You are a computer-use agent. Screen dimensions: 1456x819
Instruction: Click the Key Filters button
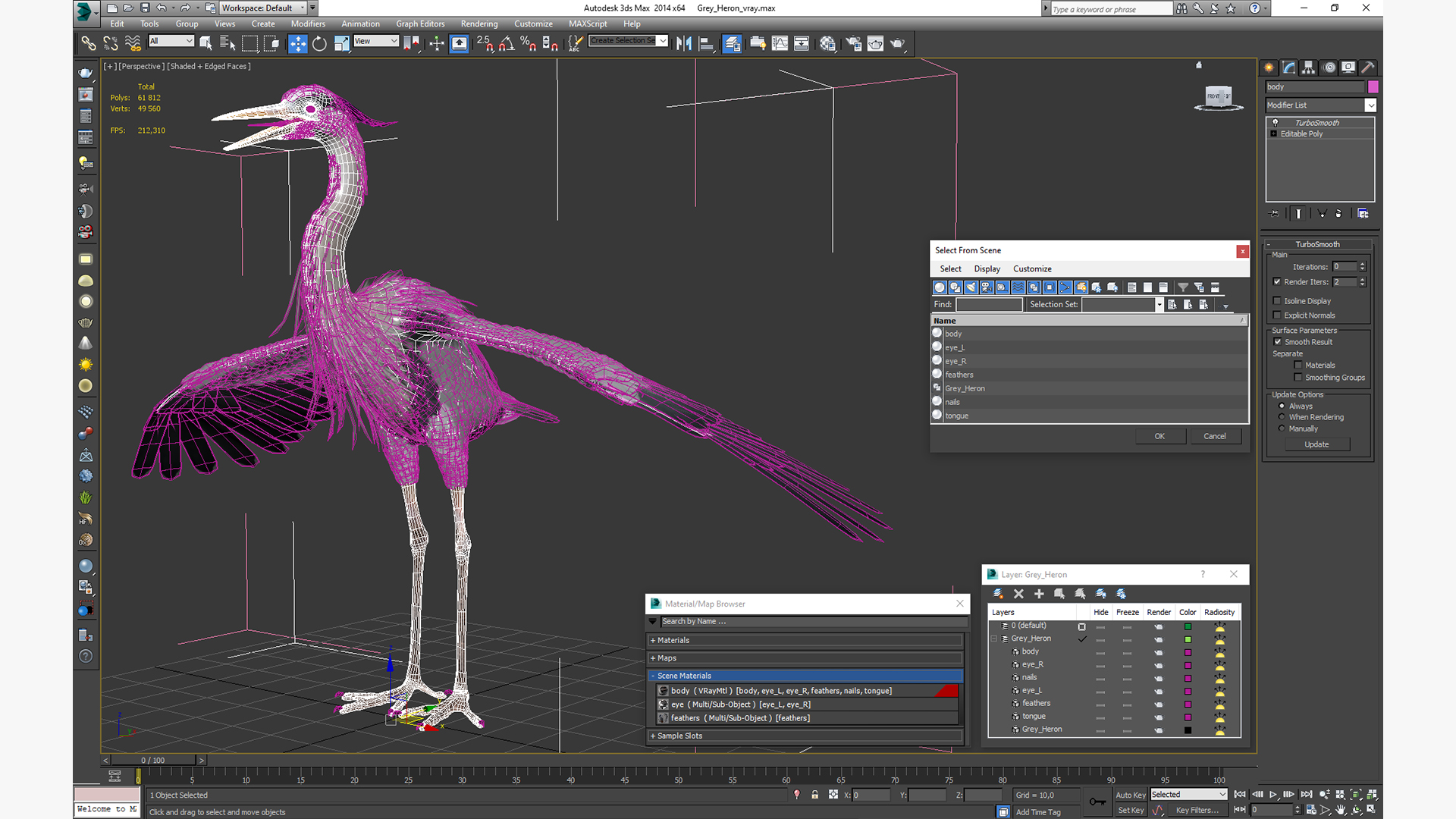(x=1197, y=810)
